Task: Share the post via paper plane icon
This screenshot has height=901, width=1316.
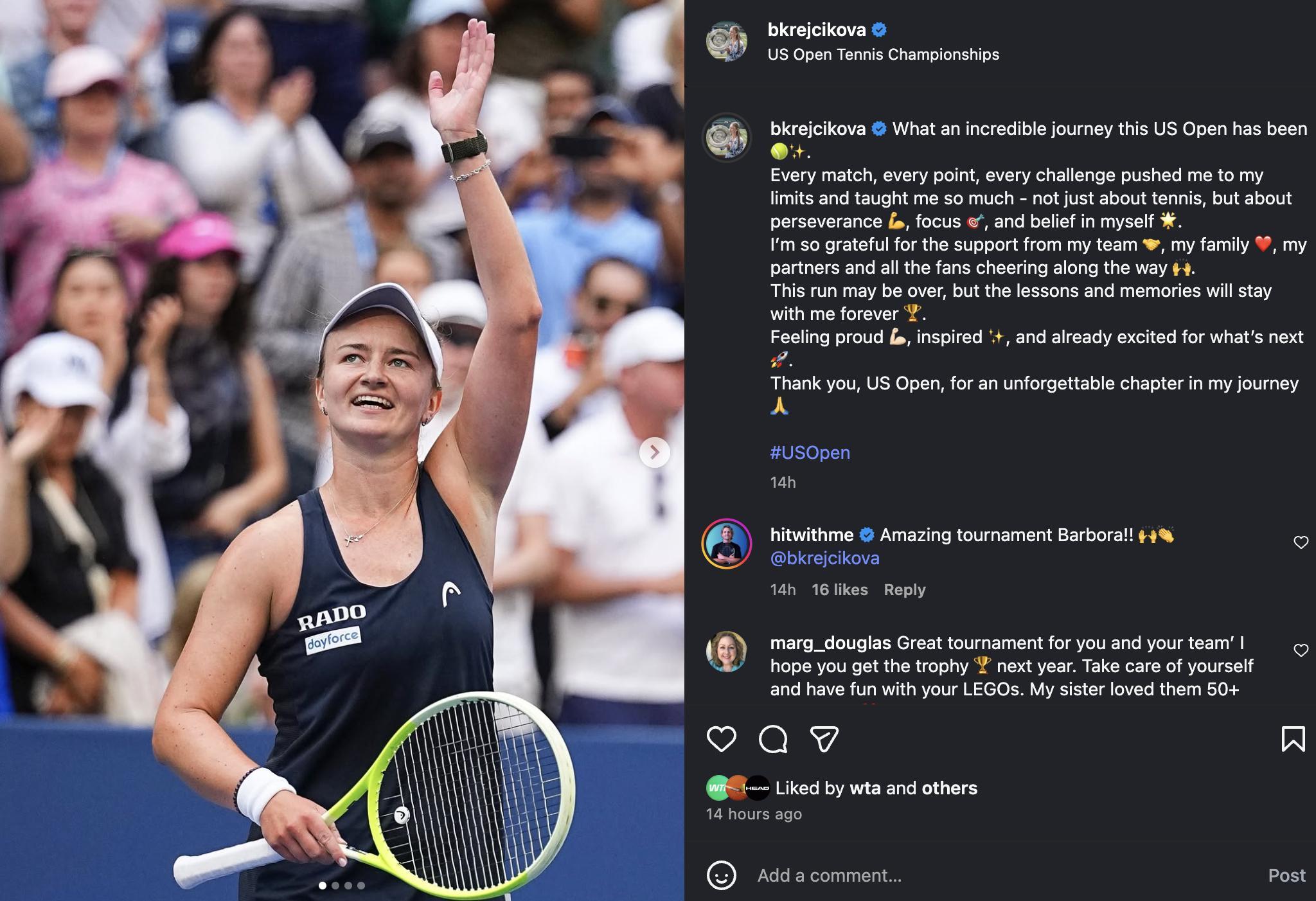Action: click(824, 739)
